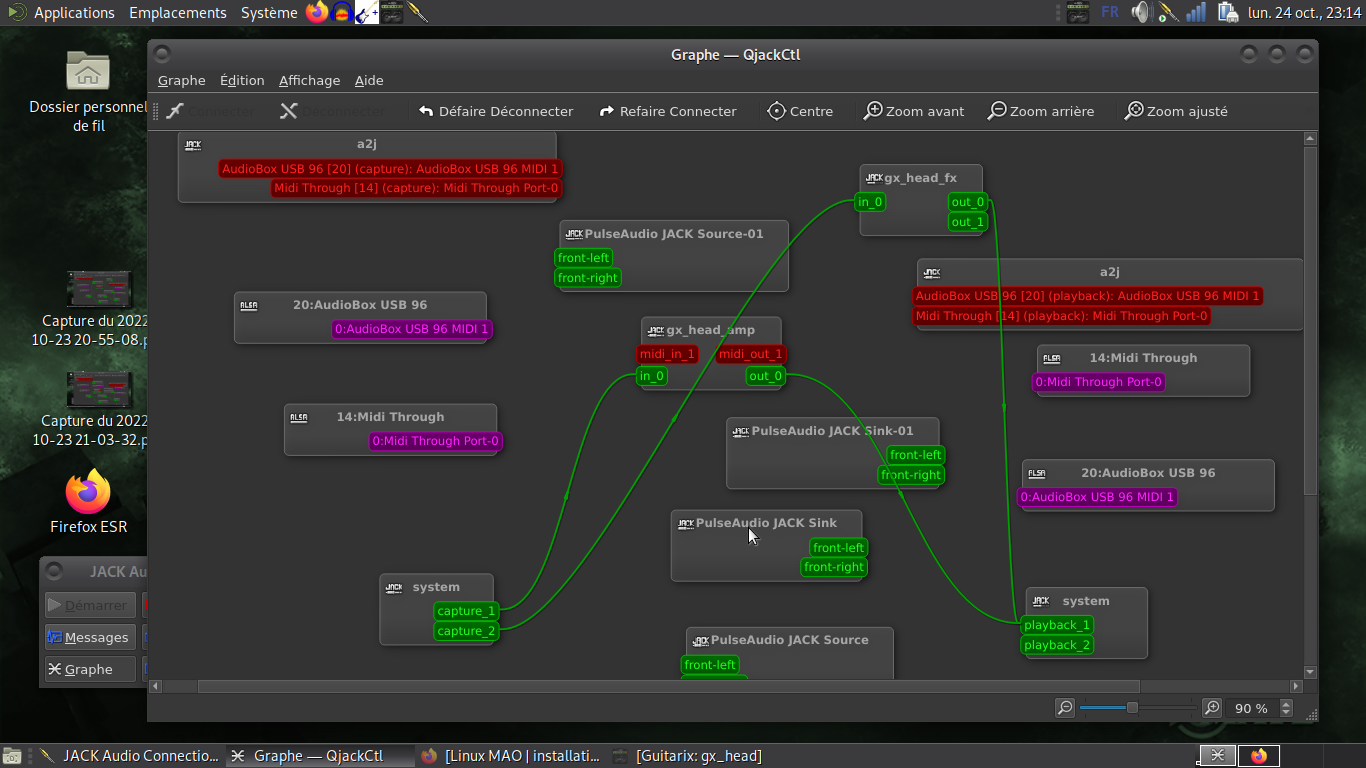Select the playback_2 port of system
This screenshot has width=1366, height=768.
pos(1057,645)
